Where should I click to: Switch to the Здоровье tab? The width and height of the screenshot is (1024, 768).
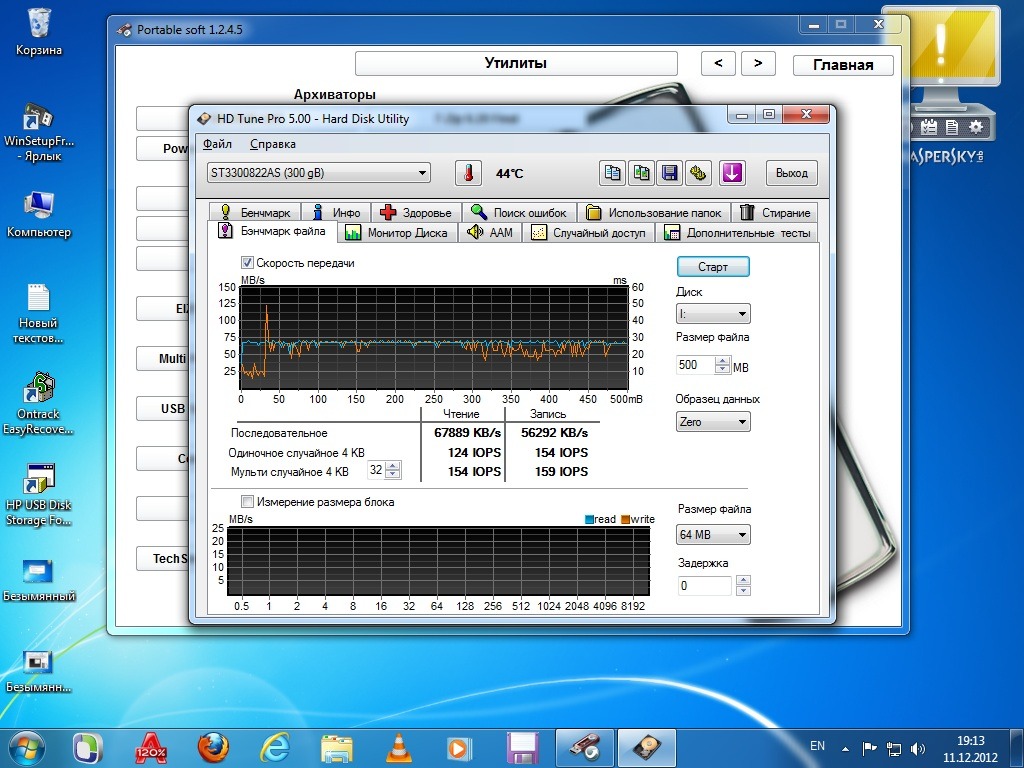point(416,212)
